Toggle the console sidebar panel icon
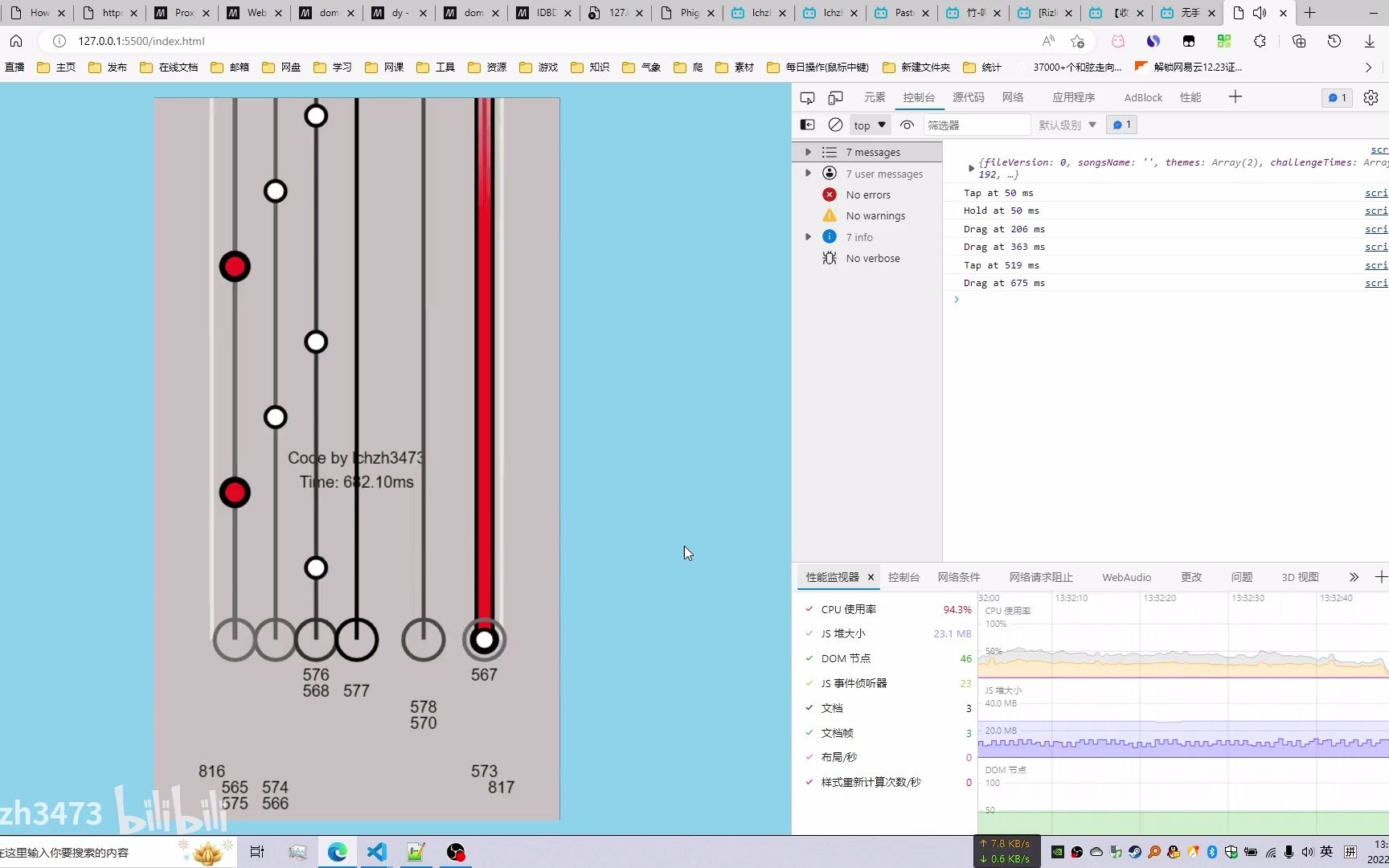 (807, 125)
